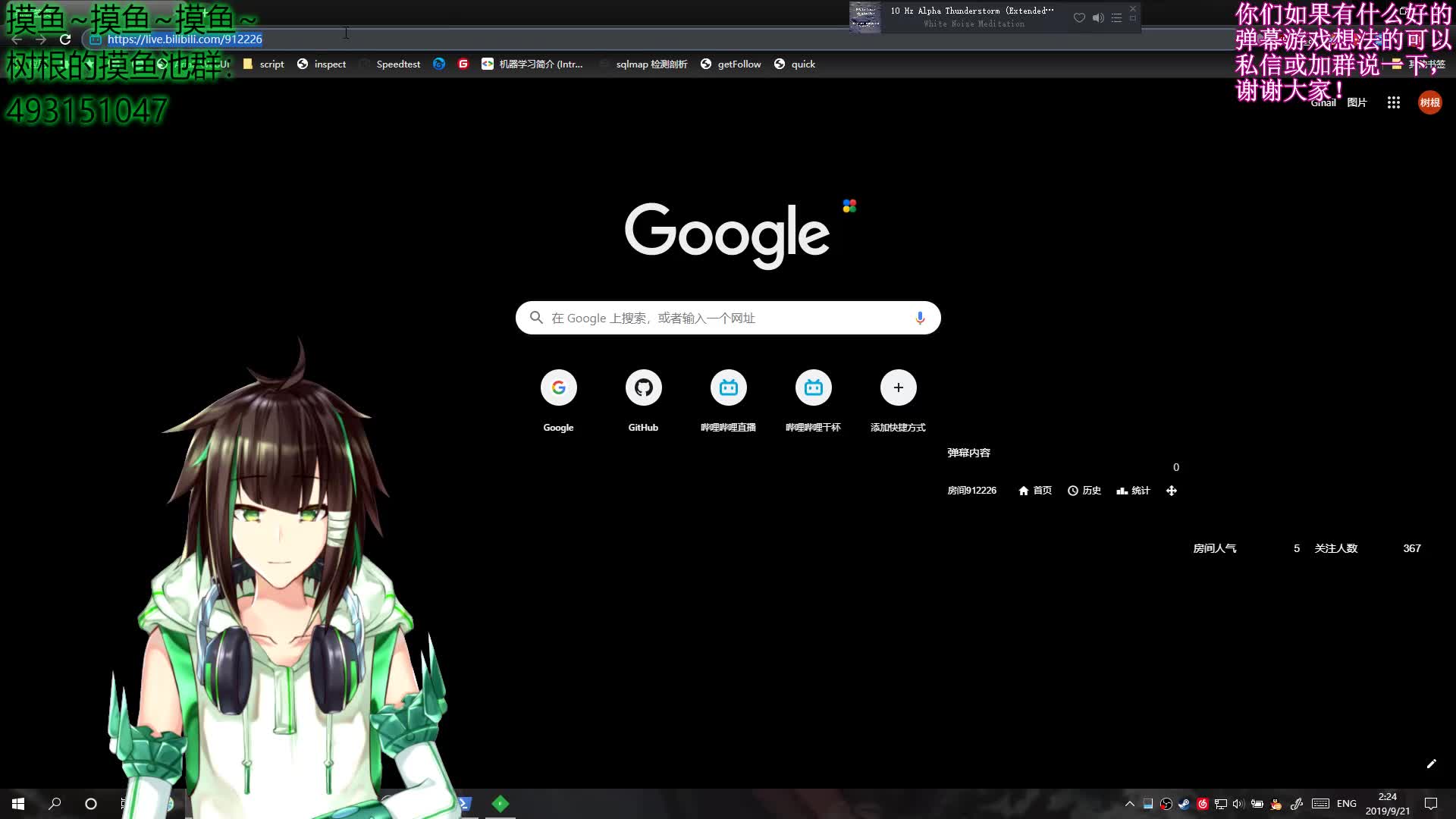This screenshot has height=819, width=1456.
Task: Open 统计 statistics in danmaku widget
Action: pyautogui.click(x=1134, y=491)
